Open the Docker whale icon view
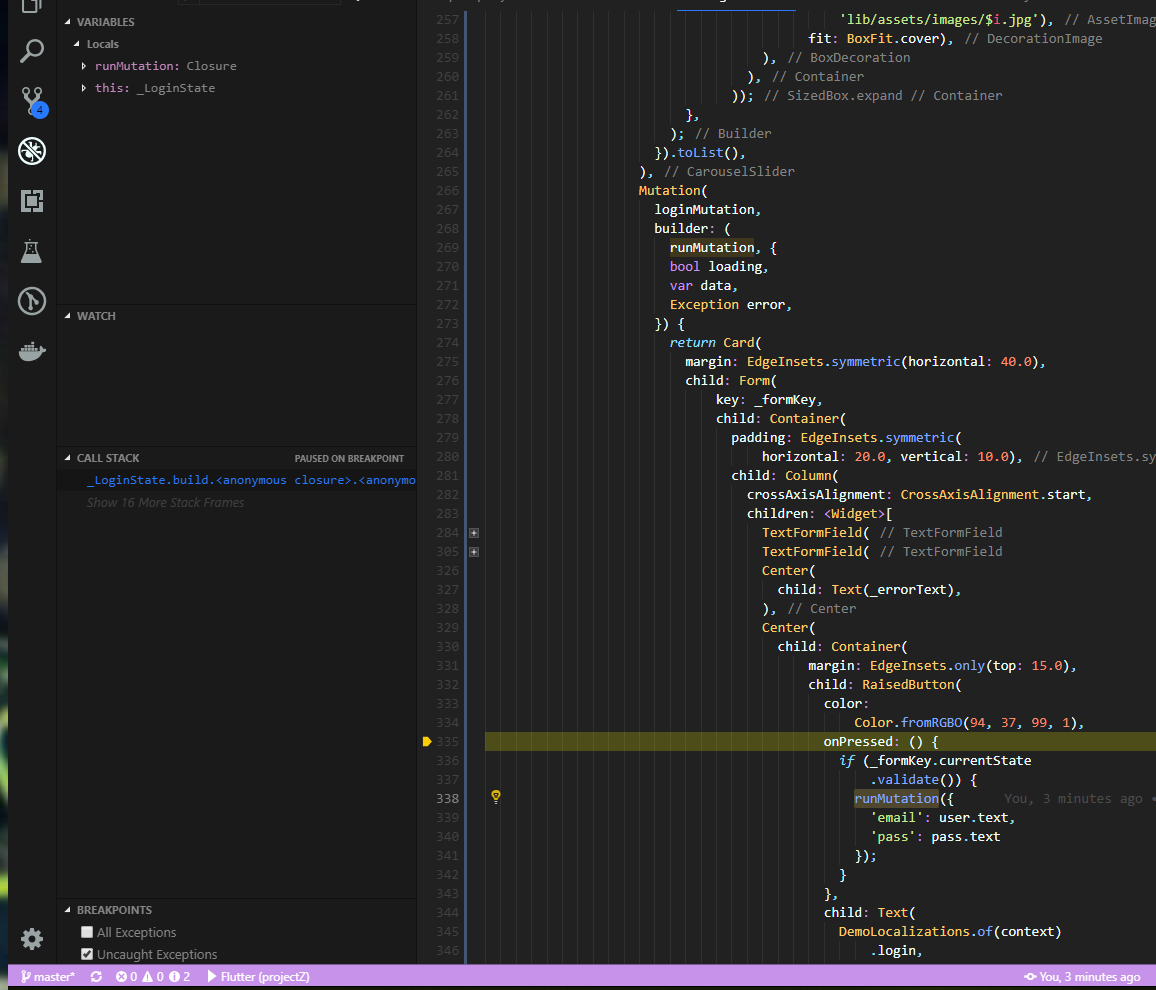Image resolution: width=1156 pixels, height=990 pixels. click(32, 351)
